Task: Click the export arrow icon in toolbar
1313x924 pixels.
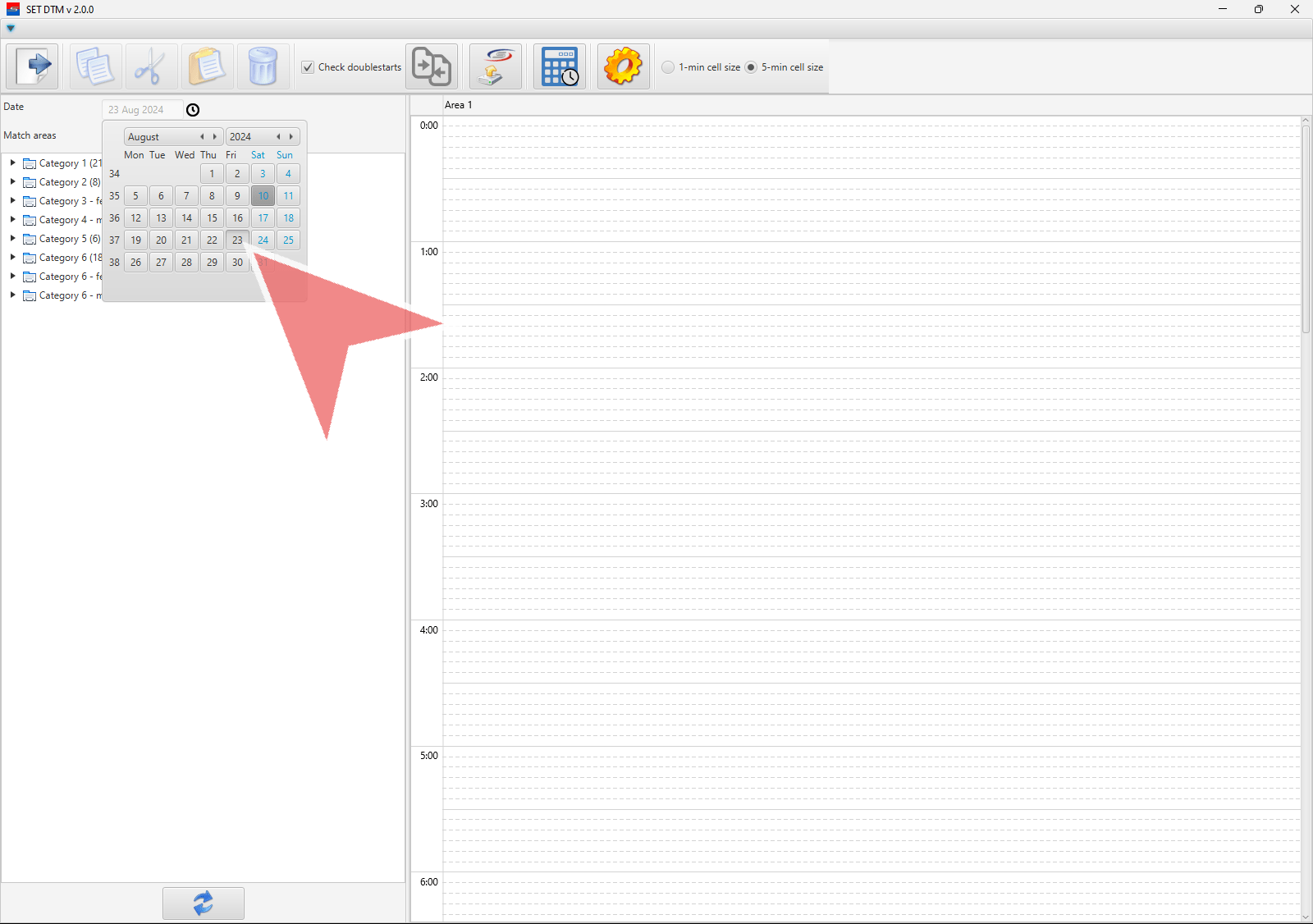Action: tap(33, 66)
